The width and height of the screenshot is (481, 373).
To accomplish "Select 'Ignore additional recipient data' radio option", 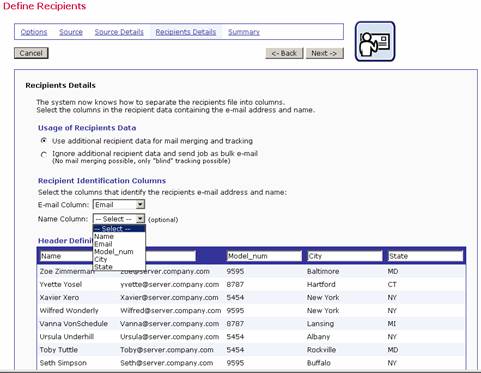I will click(x=44, y=155).
